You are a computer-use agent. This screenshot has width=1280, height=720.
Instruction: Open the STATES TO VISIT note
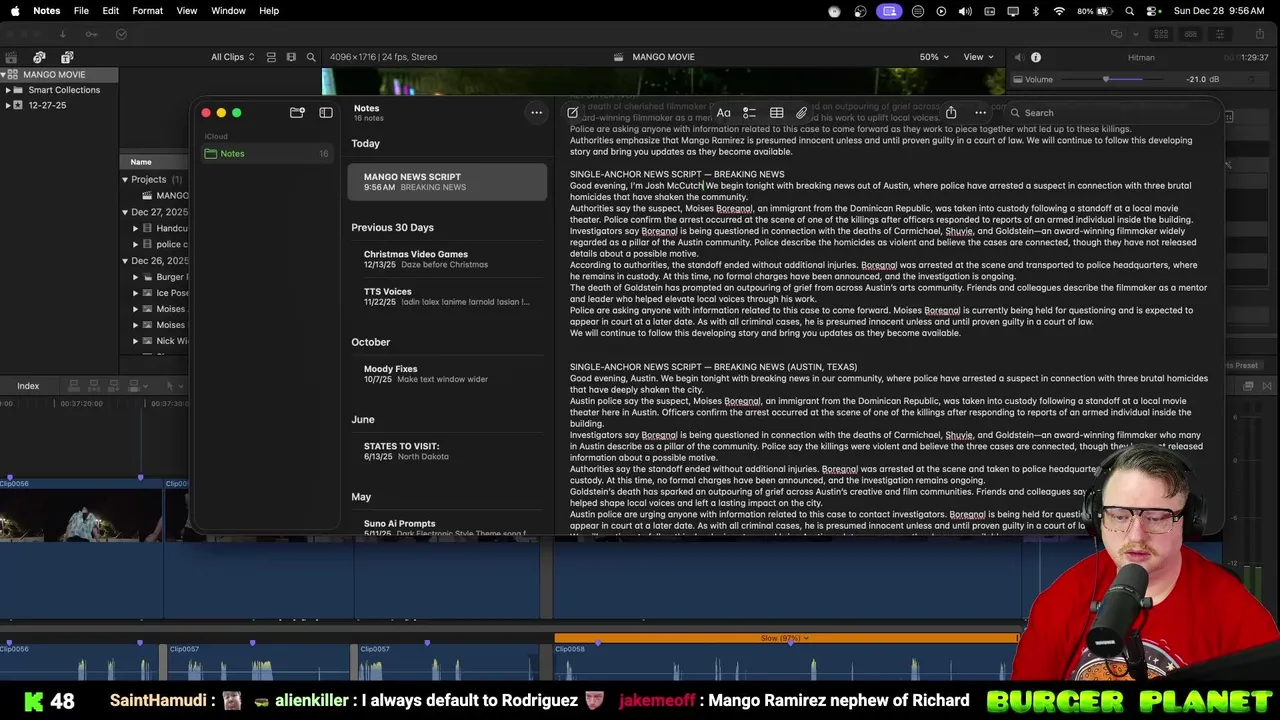click(x=447, y=451)
